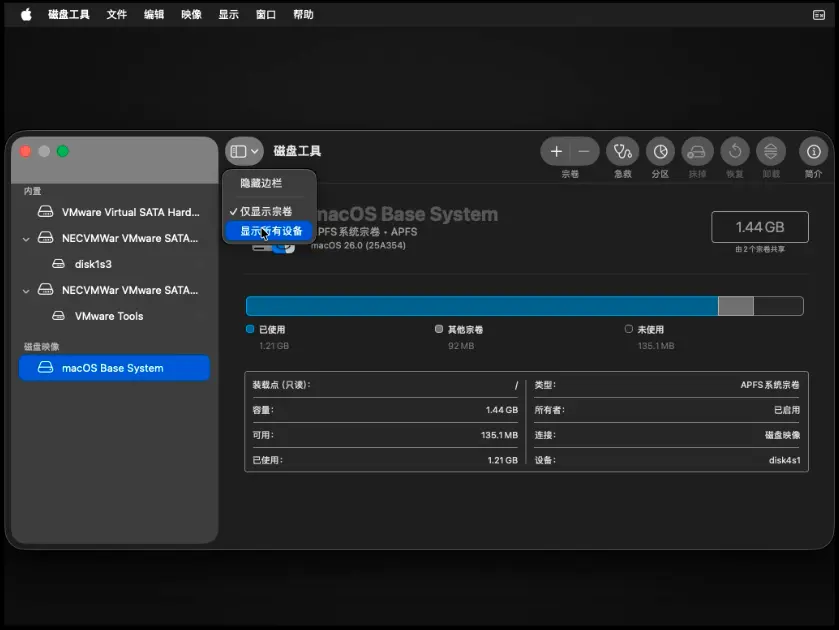Image resolution: width=839 pixels, height=630 pixels.
Task: Open the 显示 menu
Action: (228, 14)
